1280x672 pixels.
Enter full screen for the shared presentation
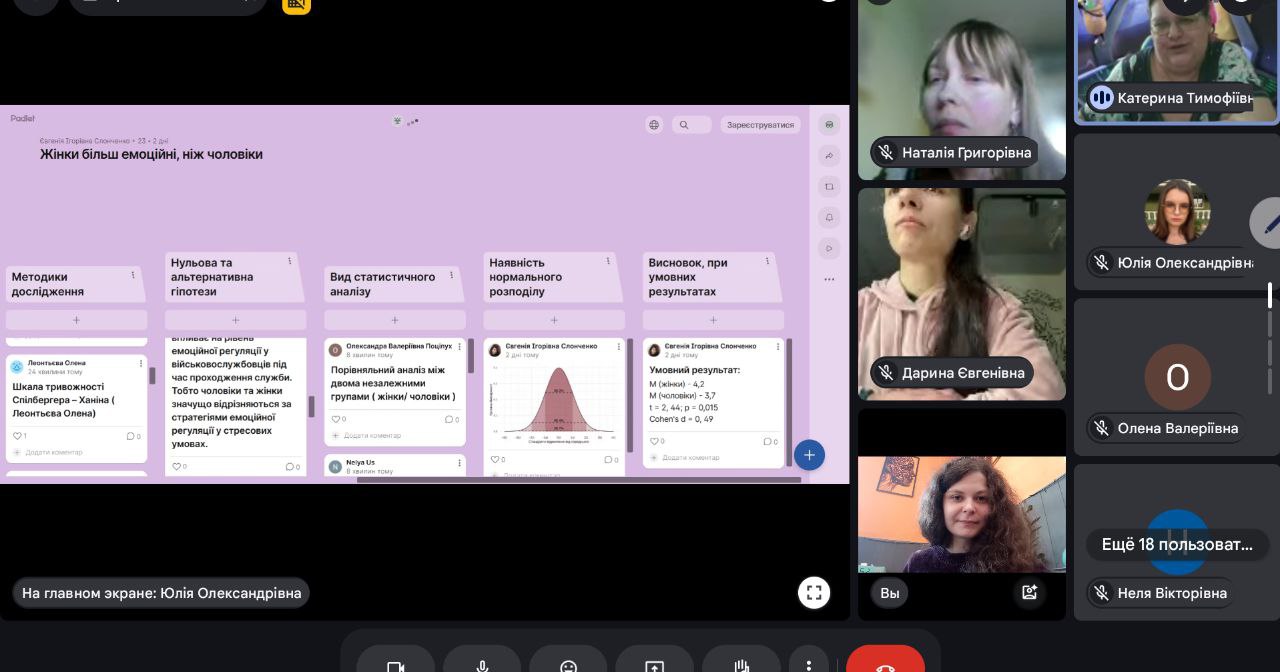pos(814,593)
